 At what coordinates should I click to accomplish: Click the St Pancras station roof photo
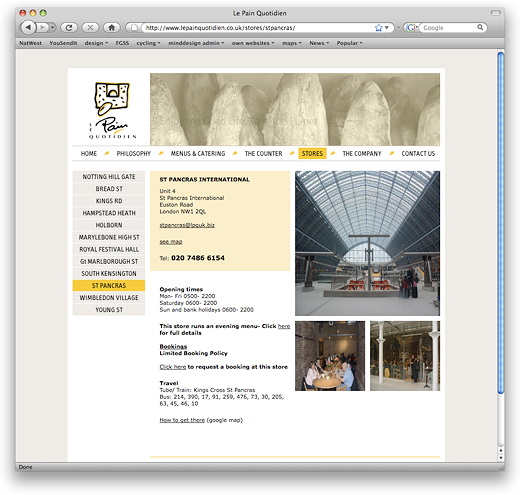(367, 243)
